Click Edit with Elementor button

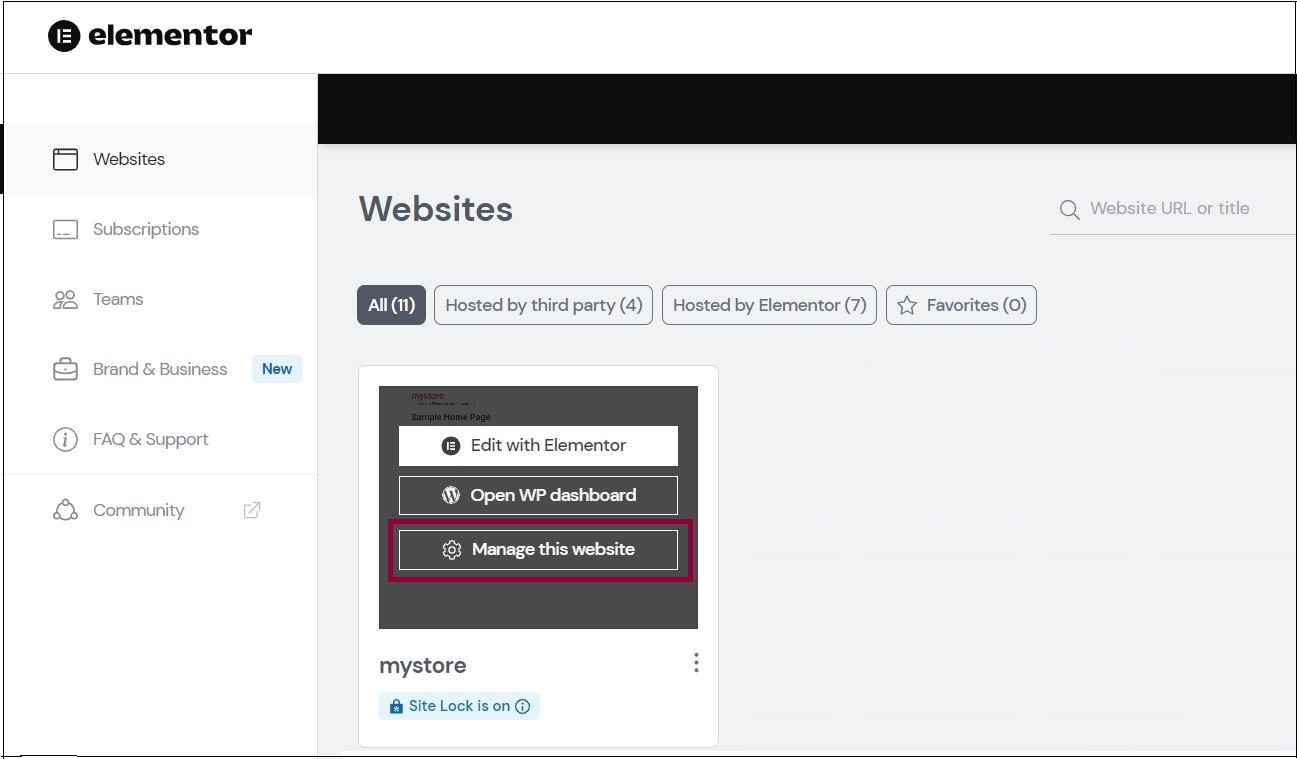click(538, 446)
